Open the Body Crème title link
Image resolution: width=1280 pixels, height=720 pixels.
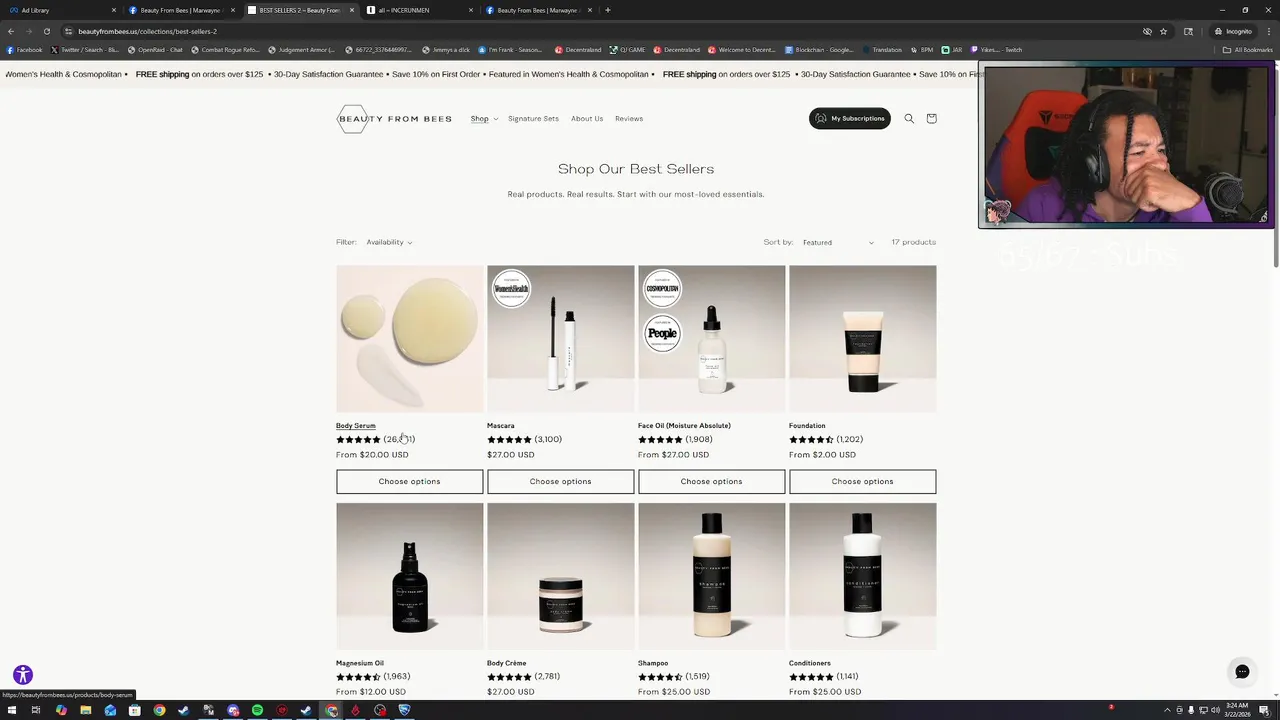(506, 663)
